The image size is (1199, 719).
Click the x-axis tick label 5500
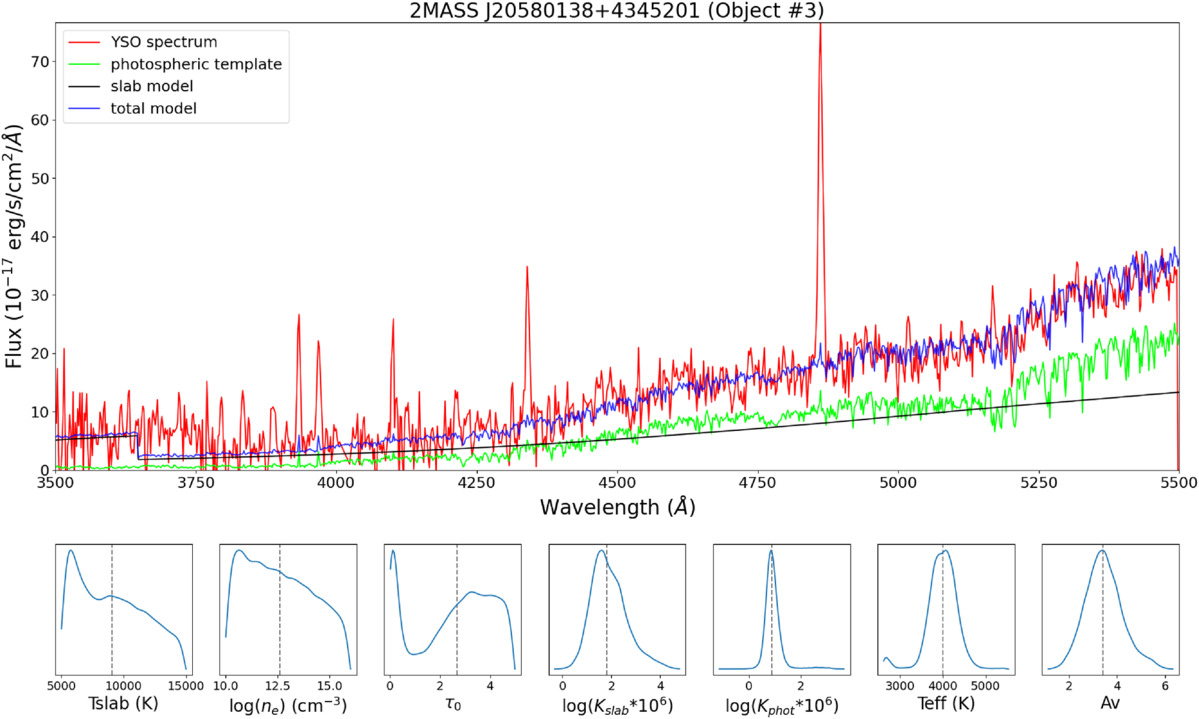click(1178, 483)
